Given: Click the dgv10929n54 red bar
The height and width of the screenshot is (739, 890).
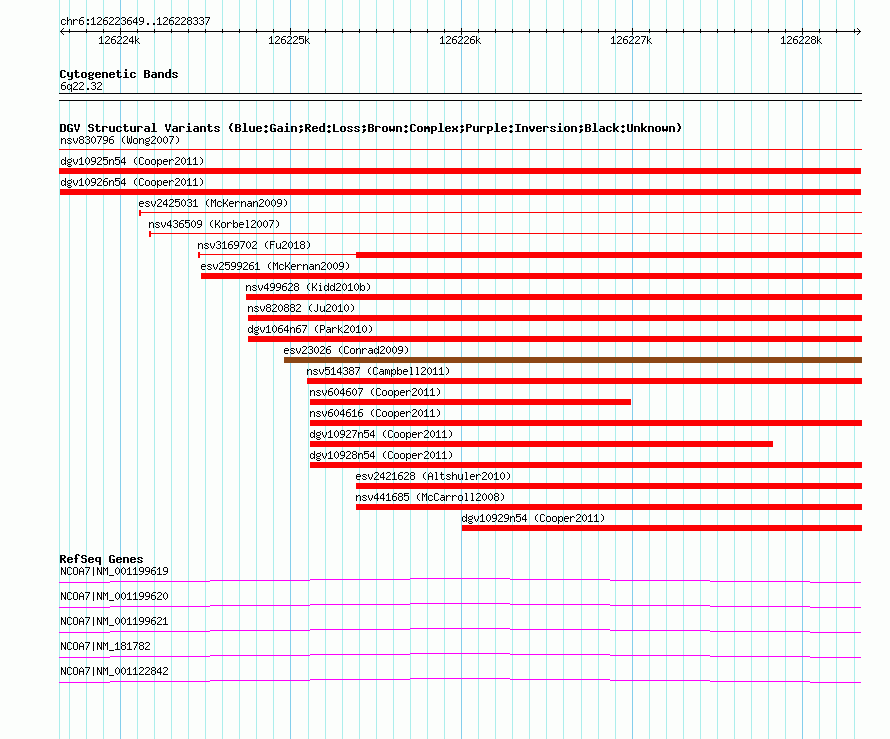Looking at the screenshot, I should pos(662,528).
